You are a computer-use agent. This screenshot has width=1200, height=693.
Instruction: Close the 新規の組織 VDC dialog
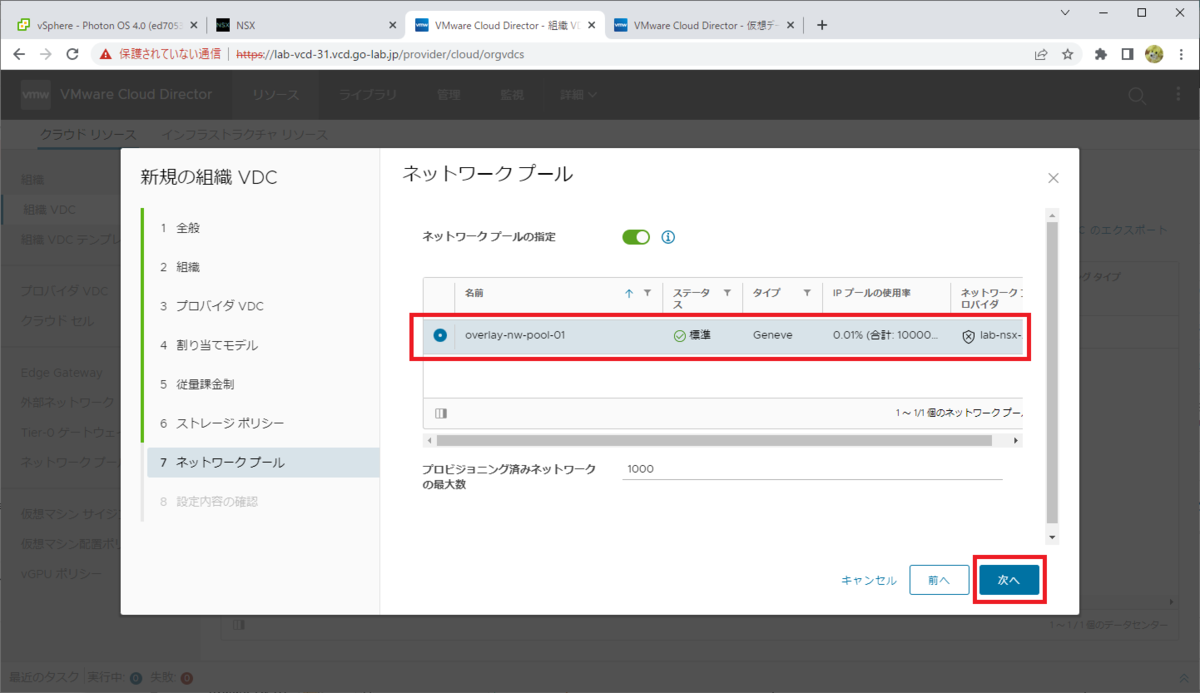click(1053, 178)
